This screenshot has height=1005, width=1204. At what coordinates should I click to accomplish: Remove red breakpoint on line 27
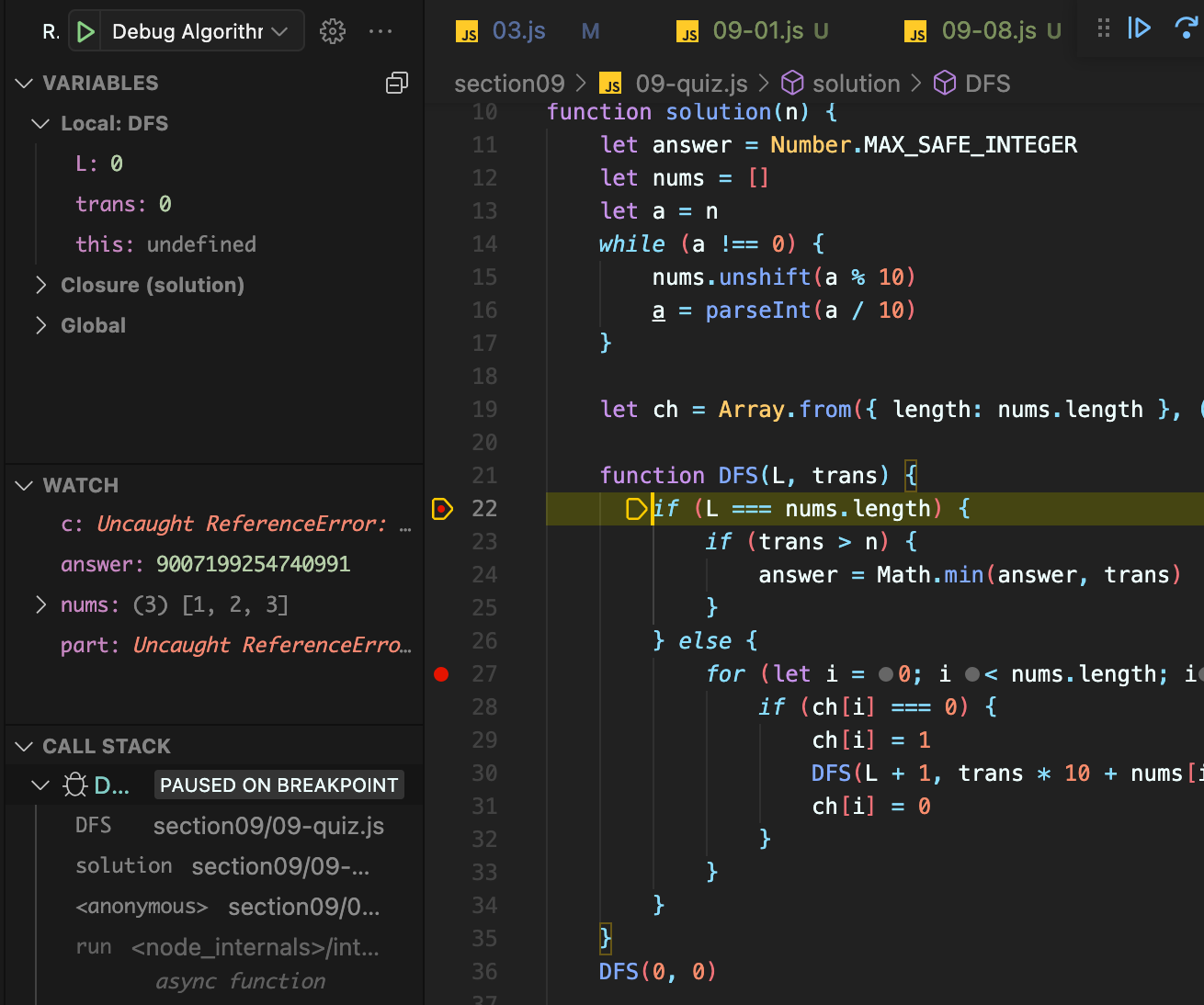click(441, 674)
